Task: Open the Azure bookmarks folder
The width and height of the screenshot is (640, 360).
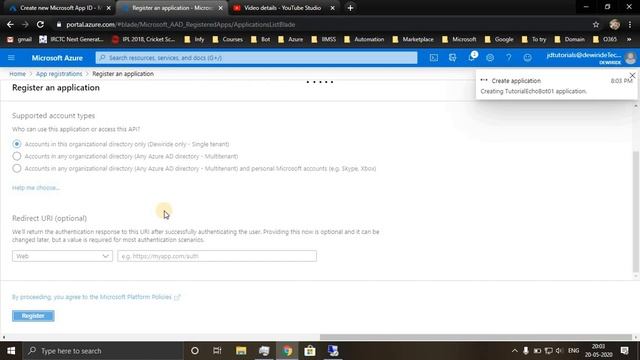Action: 291,40
